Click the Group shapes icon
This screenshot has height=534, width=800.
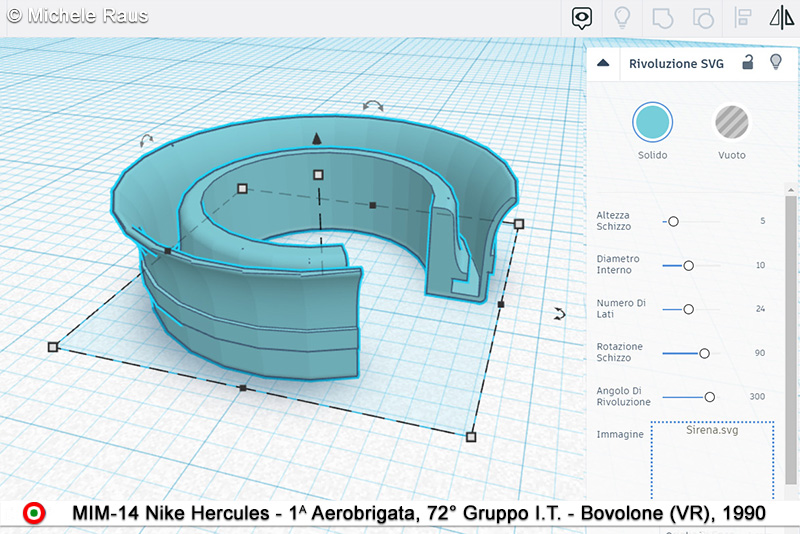(663, 19)
